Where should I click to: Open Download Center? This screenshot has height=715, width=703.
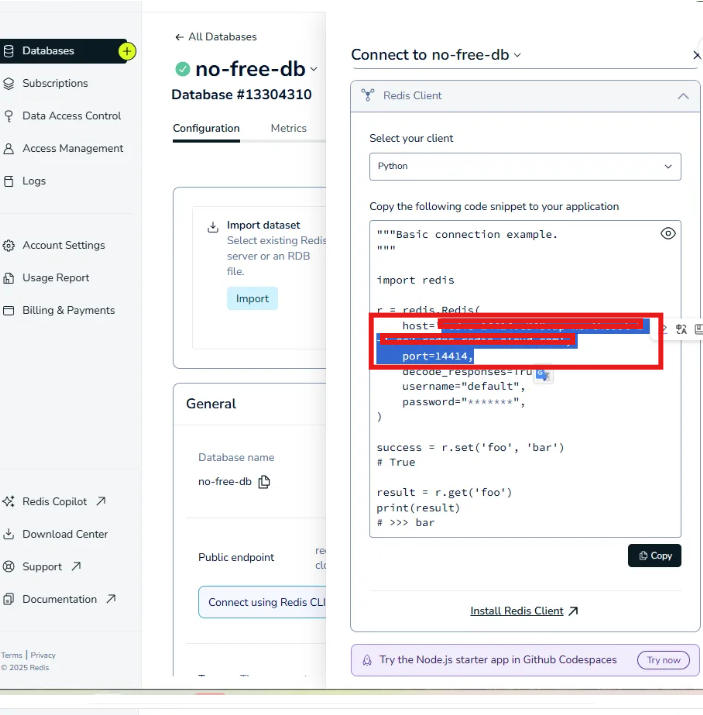click(65, 534)
